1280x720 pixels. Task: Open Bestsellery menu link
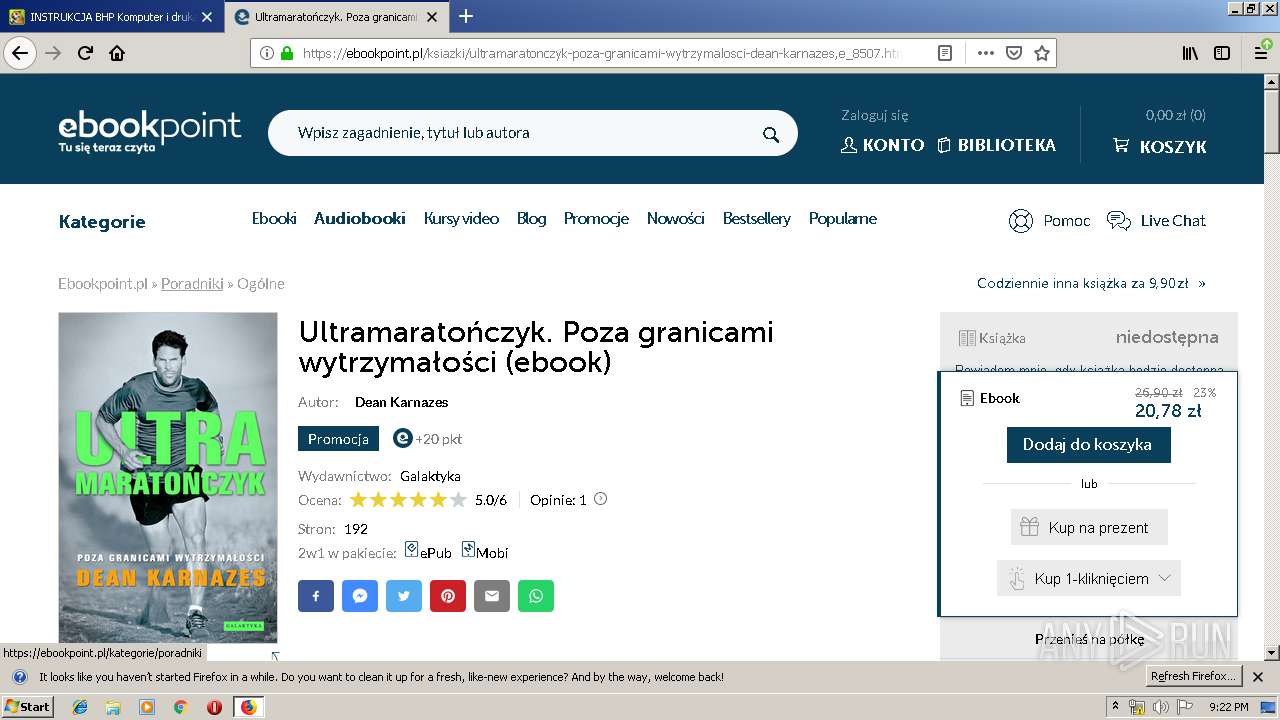point(757,218)
